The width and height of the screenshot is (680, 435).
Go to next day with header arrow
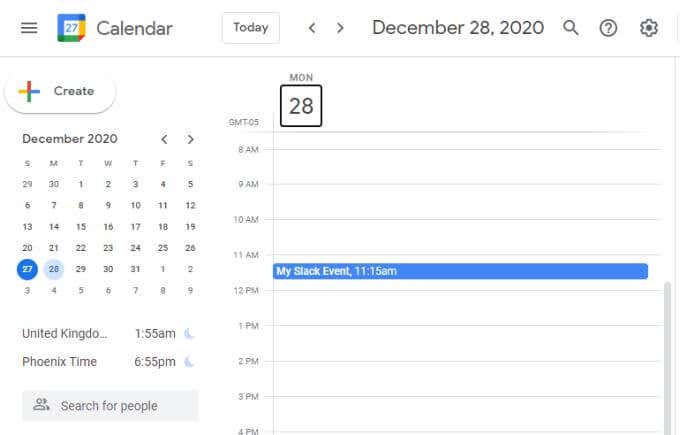tap(340, 28)
